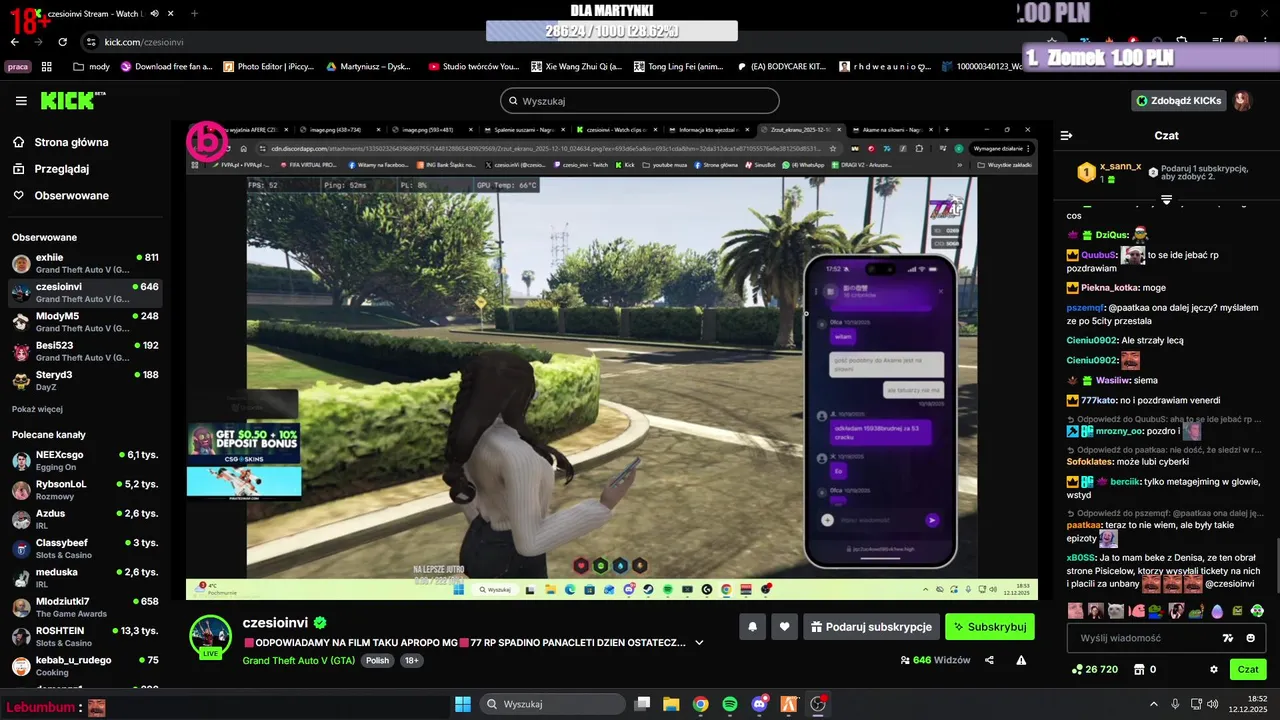The width and height of the screenshot is (1280, 720).
Task: Reload the browser page
Action: point(63,42)
